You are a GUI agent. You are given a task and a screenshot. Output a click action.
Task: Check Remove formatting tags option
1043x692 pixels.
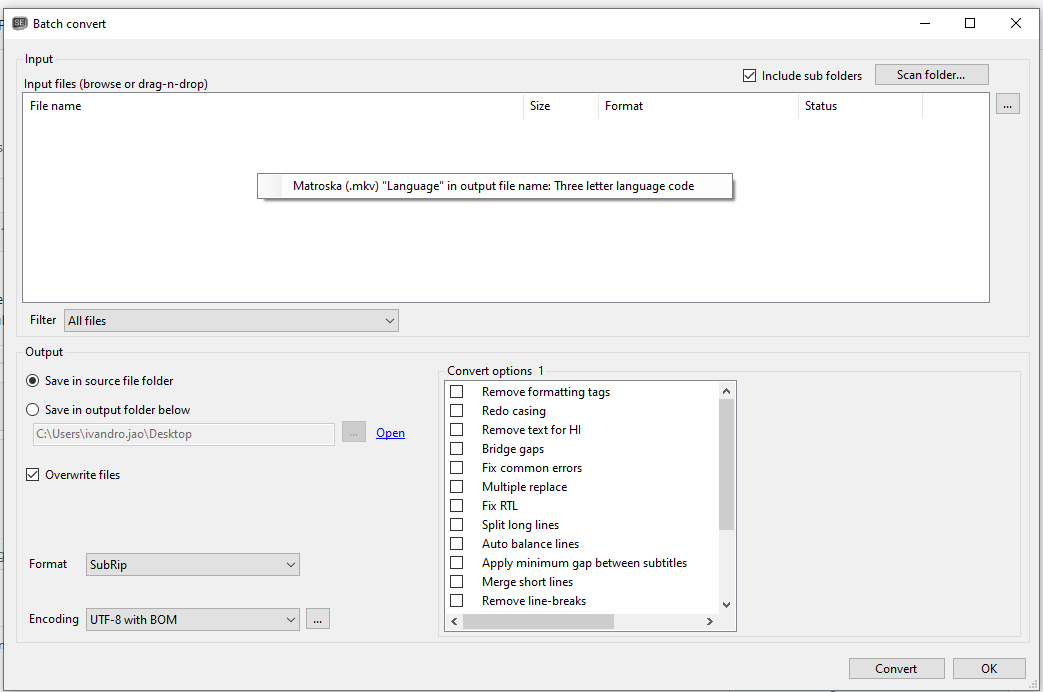click(x=456, y=391)
